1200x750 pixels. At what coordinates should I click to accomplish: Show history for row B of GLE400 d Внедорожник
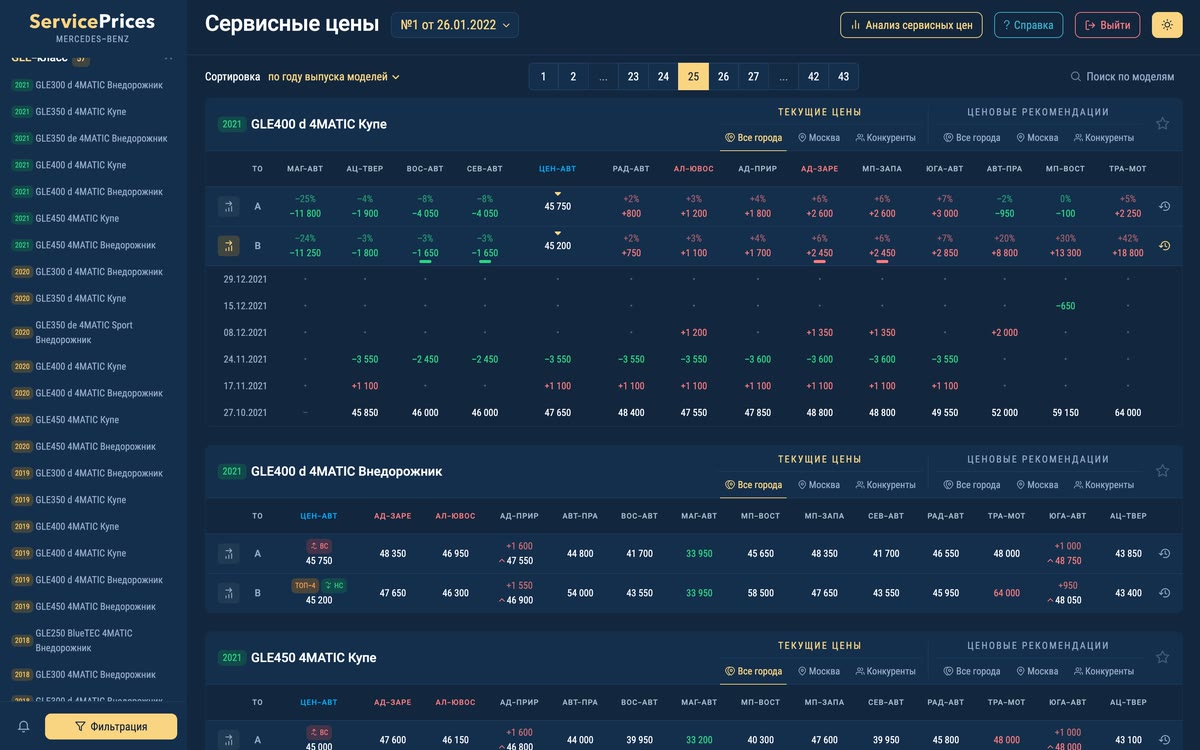[1164, 593]
